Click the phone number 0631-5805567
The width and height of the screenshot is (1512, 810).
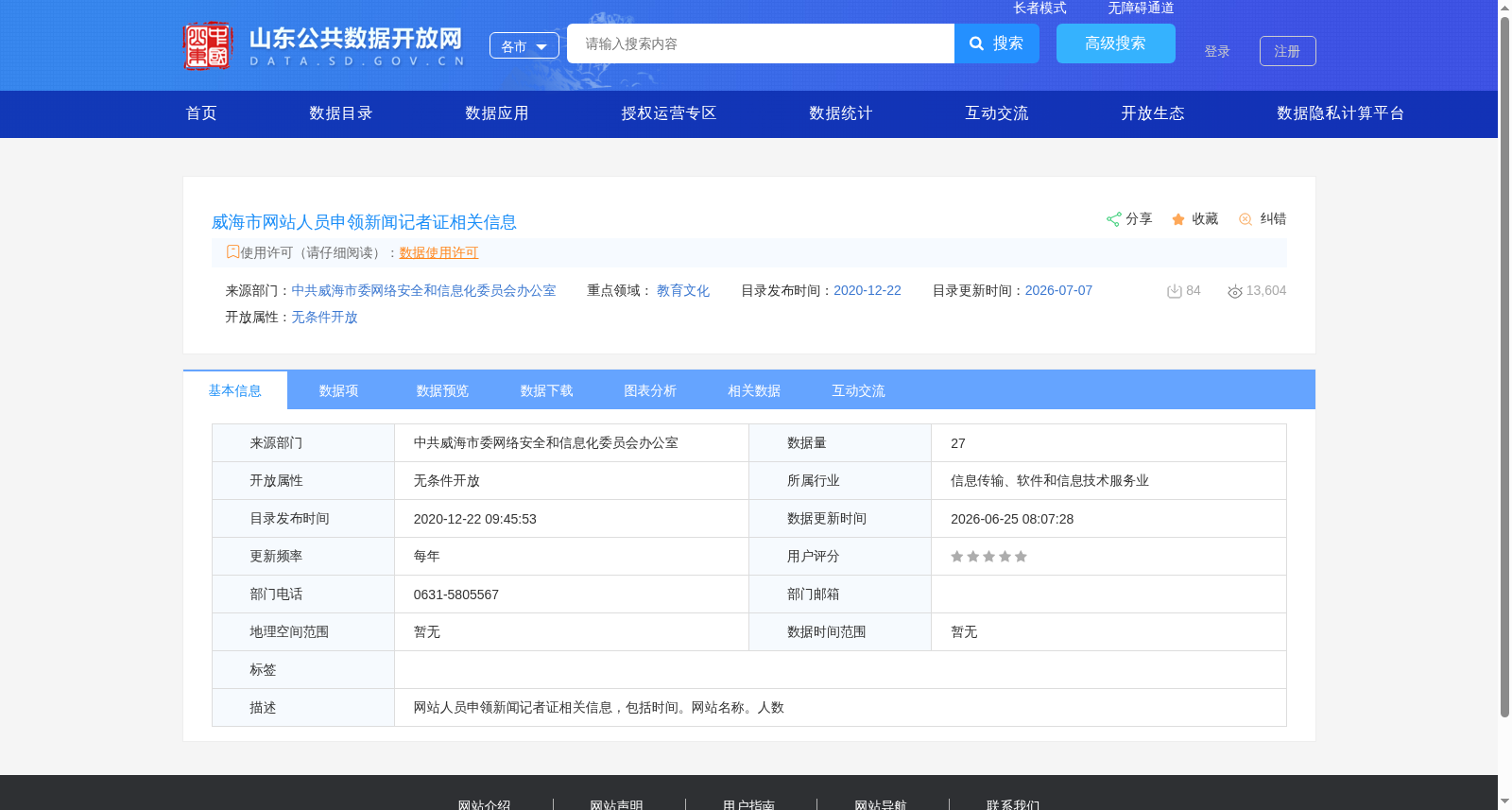pos(456,595)
